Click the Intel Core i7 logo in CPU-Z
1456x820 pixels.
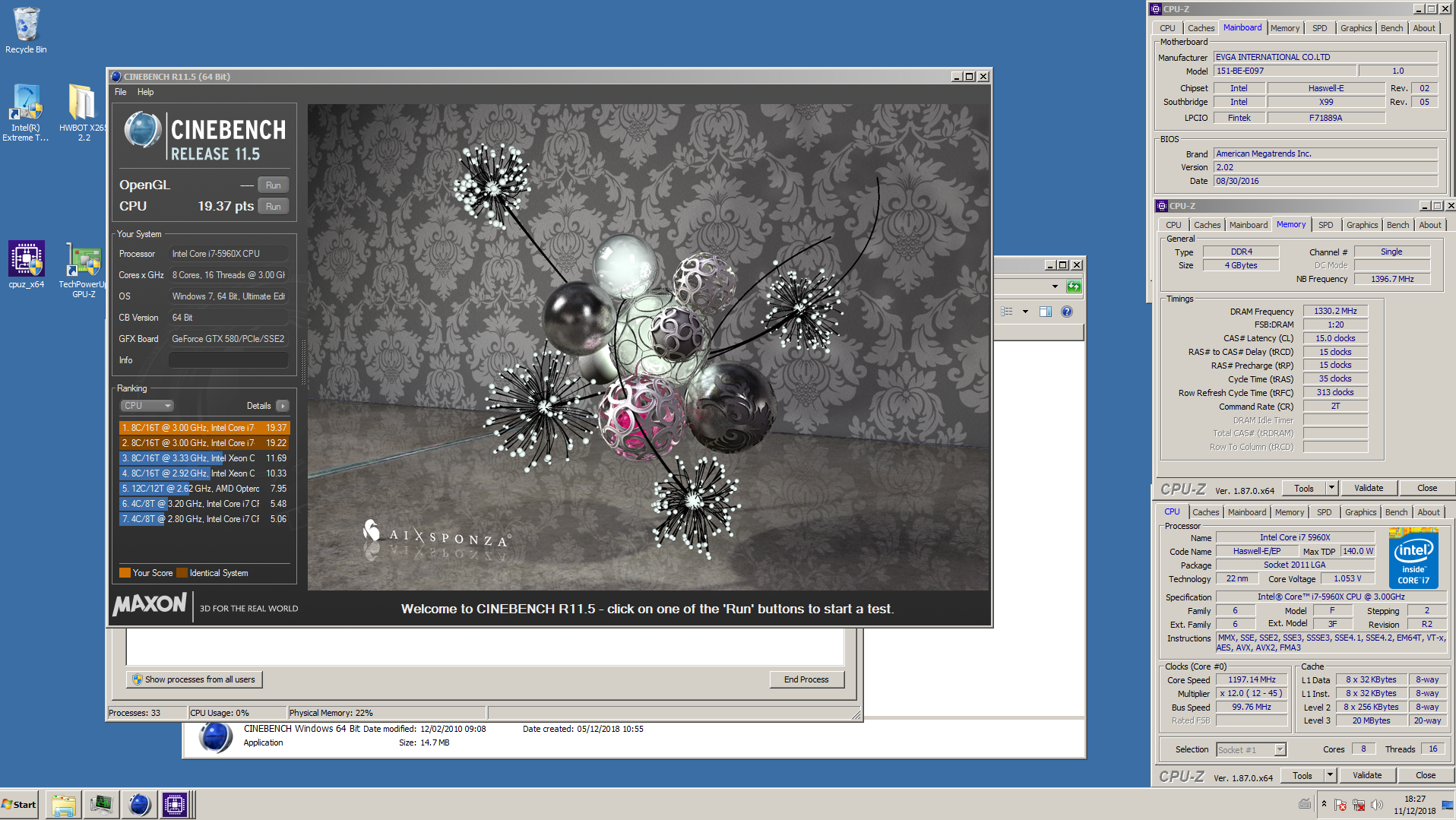pyautogui.click(x=1413, y=559)
